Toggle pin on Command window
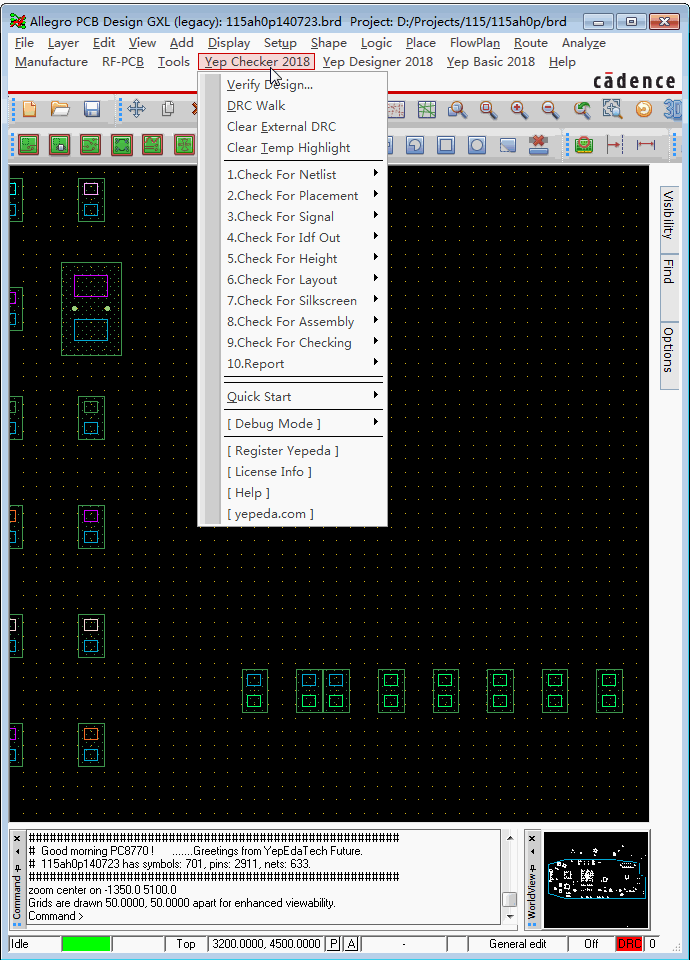Screen dimensions: 690x960 [17, 868]
